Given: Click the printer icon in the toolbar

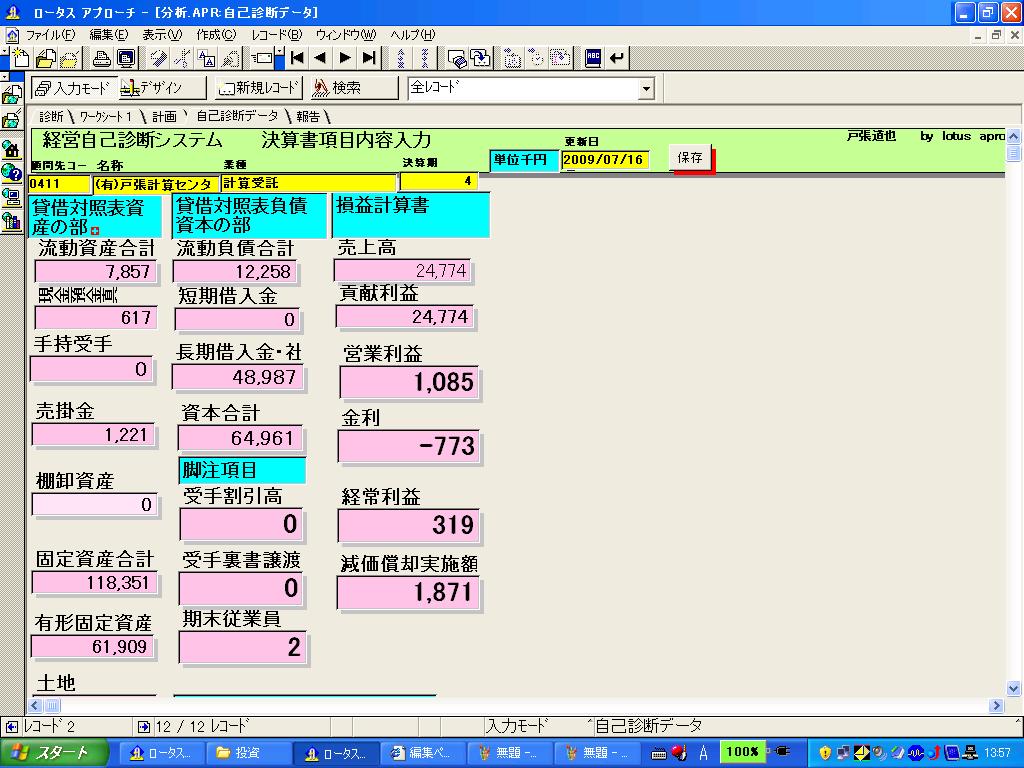Looking at the screenshot, I should tap(101, 58).
